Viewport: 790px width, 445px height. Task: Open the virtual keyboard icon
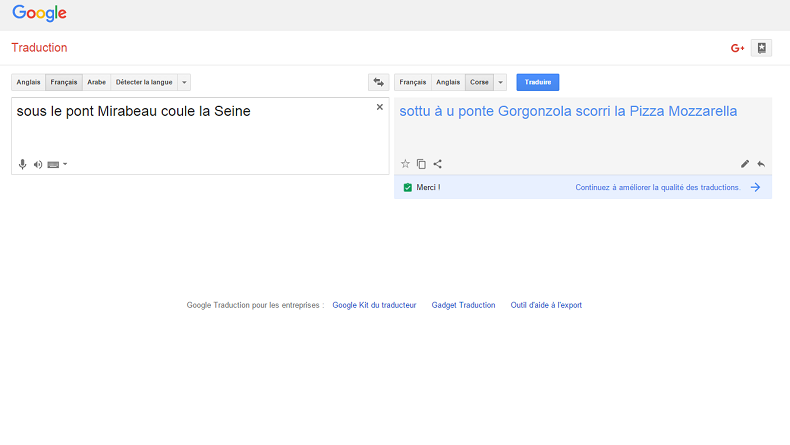(x=53, y=165)
